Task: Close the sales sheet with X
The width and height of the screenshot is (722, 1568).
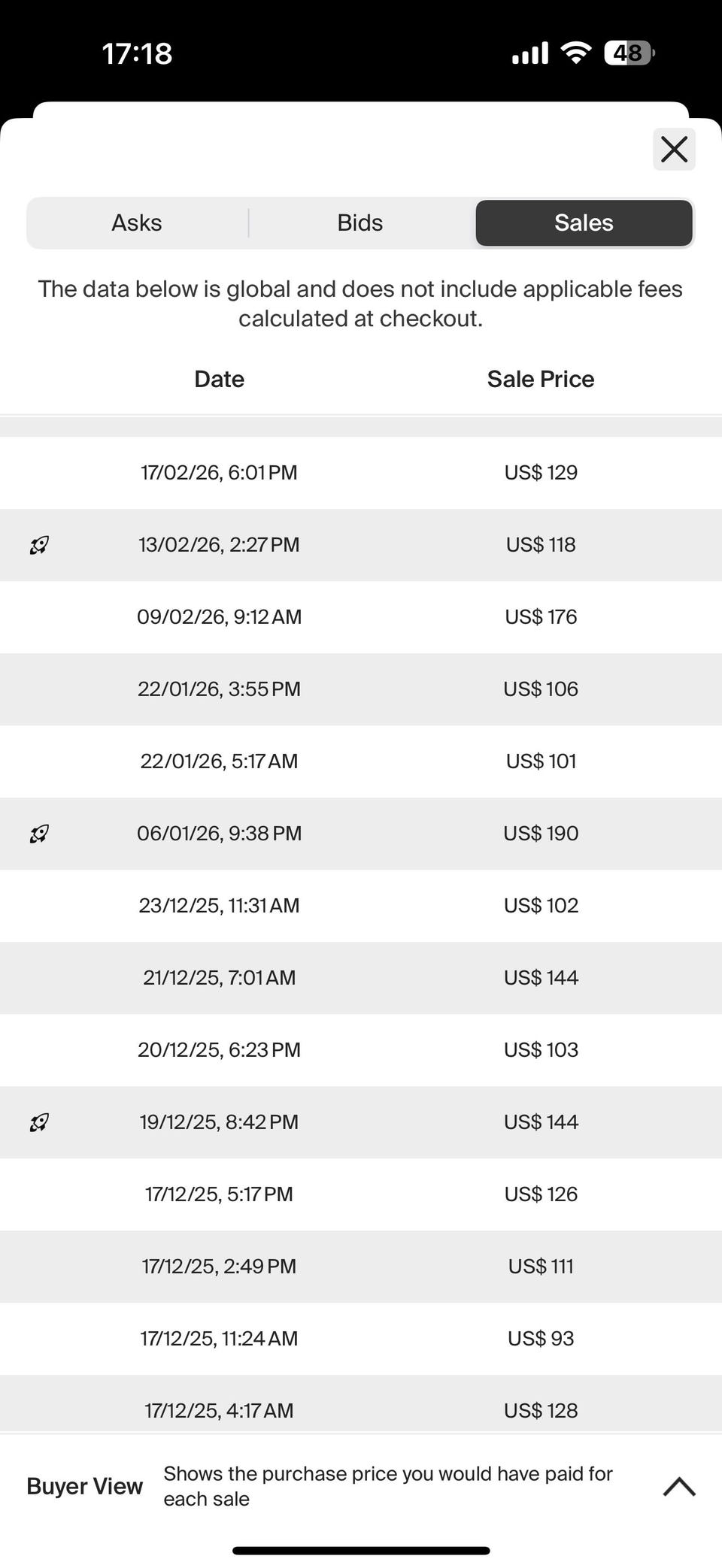Action: click(674, 149)
